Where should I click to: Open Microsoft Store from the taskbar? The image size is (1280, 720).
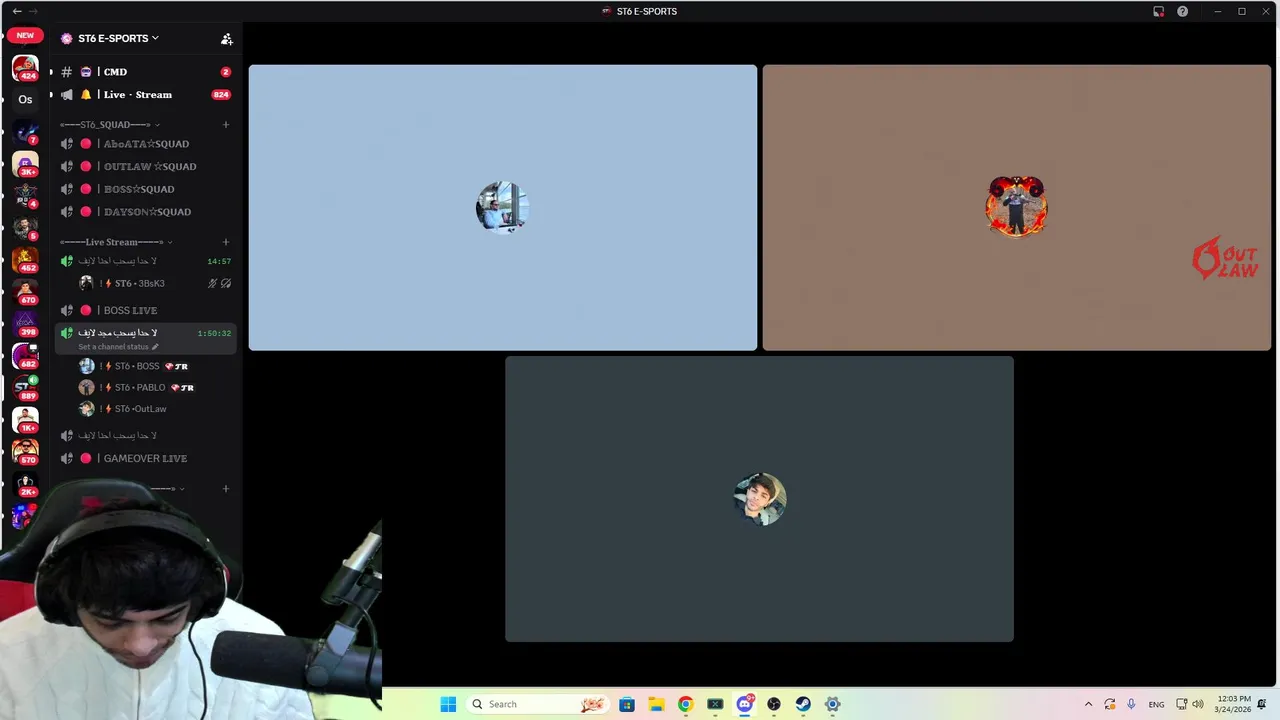point(627,704)
